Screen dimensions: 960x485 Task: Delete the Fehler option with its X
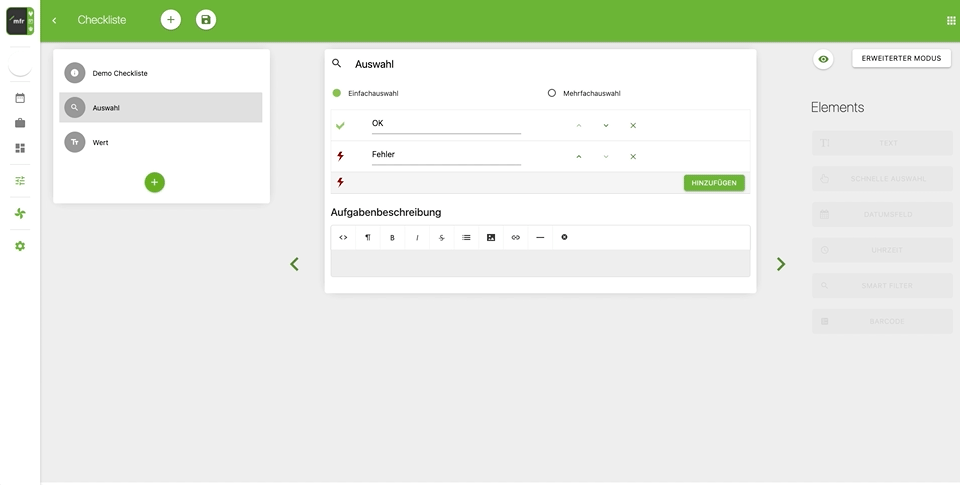tap(633, 157)
